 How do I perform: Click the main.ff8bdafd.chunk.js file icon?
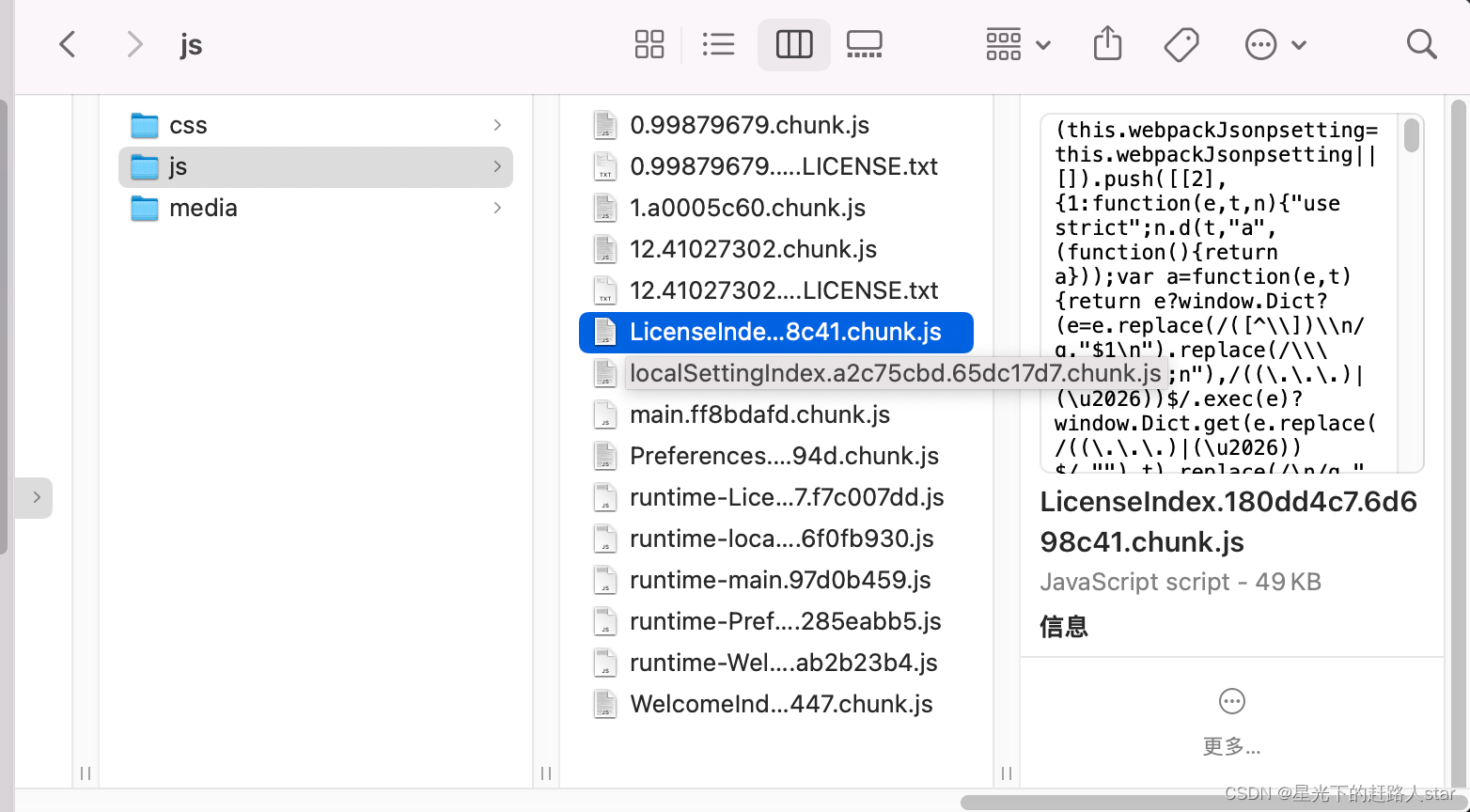(x=605, y=414)
